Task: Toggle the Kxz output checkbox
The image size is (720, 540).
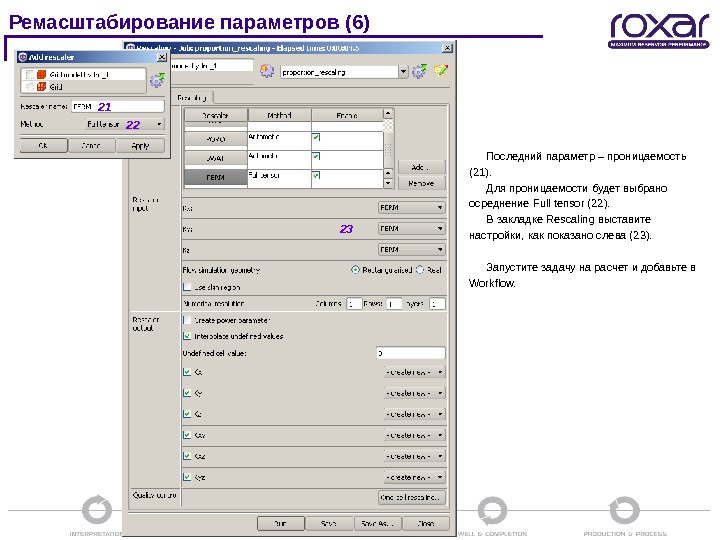Action: tap(187, 456)
